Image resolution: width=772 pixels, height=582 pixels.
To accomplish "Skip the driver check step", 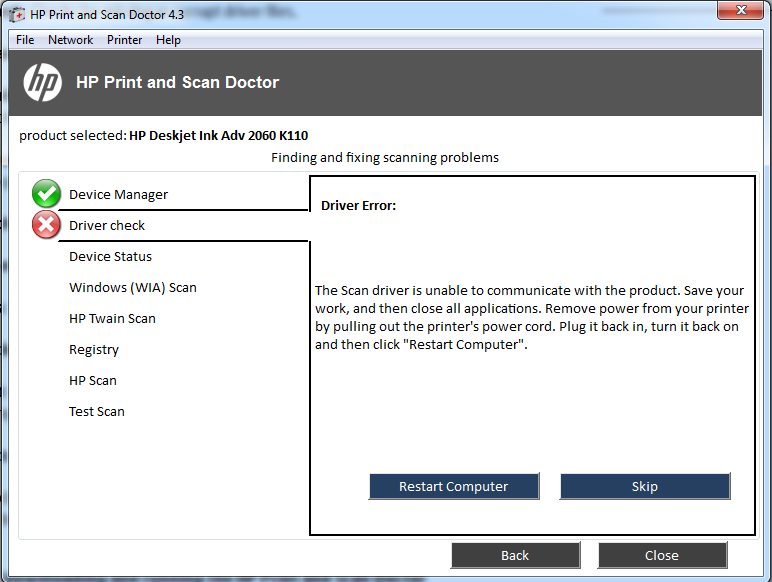I will [x=644, y=486].
